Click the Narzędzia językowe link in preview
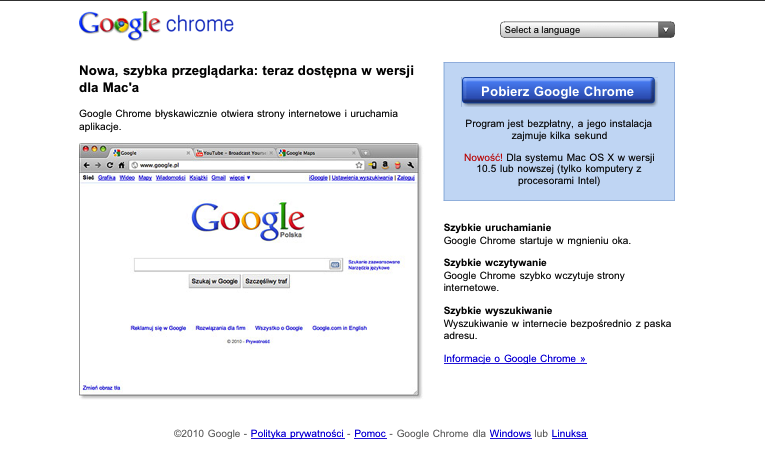The image size is (765, 455). pos(369,268)
